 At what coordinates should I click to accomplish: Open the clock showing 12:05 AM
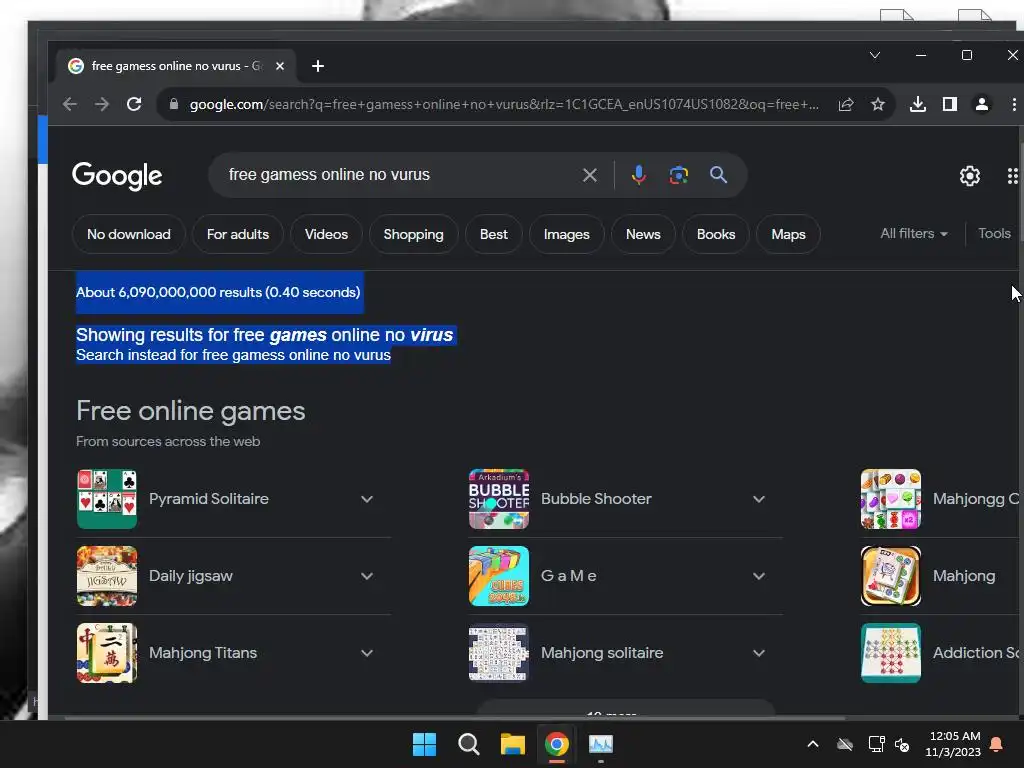(x=953, y=744)
